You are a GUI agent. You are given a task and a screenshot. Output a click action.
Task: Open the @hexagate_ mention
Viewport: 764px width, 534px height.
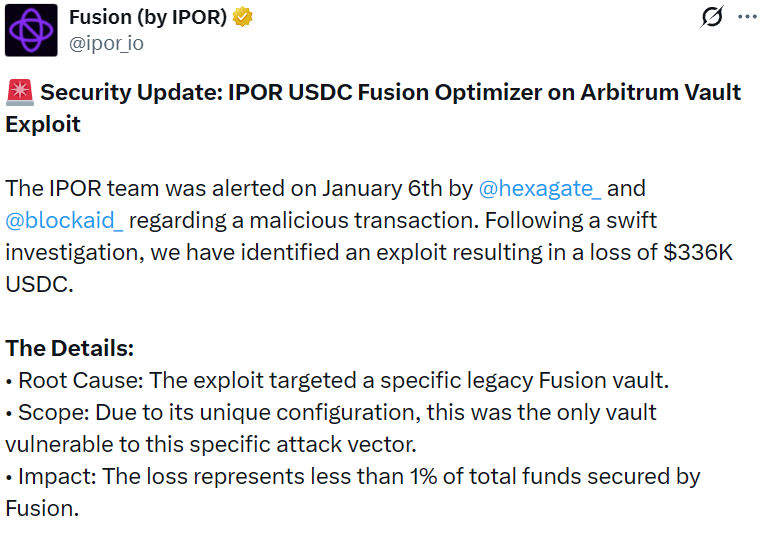point(540,188)
